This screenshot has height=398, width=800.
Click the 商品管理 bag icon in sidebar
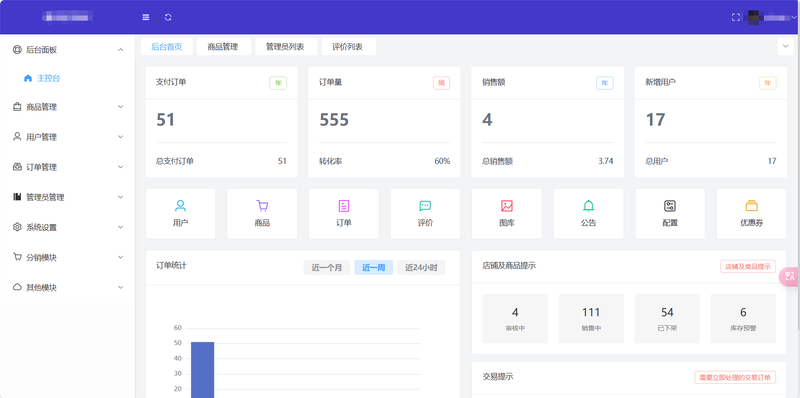(17, 107)
